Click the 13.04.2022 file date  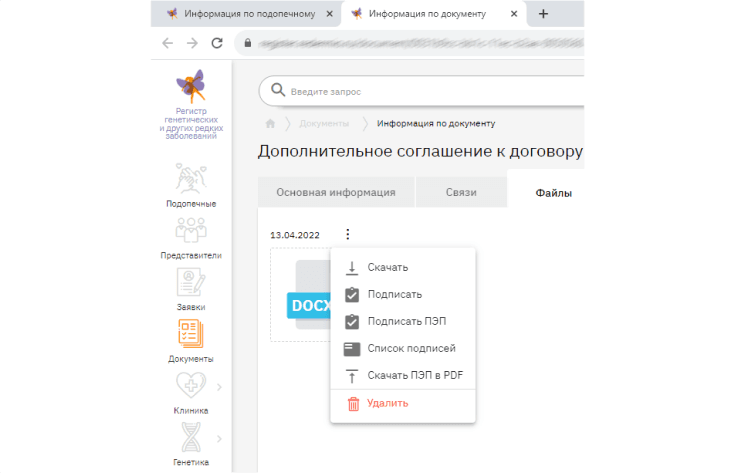pyautogui.click(x=295, y=235)
